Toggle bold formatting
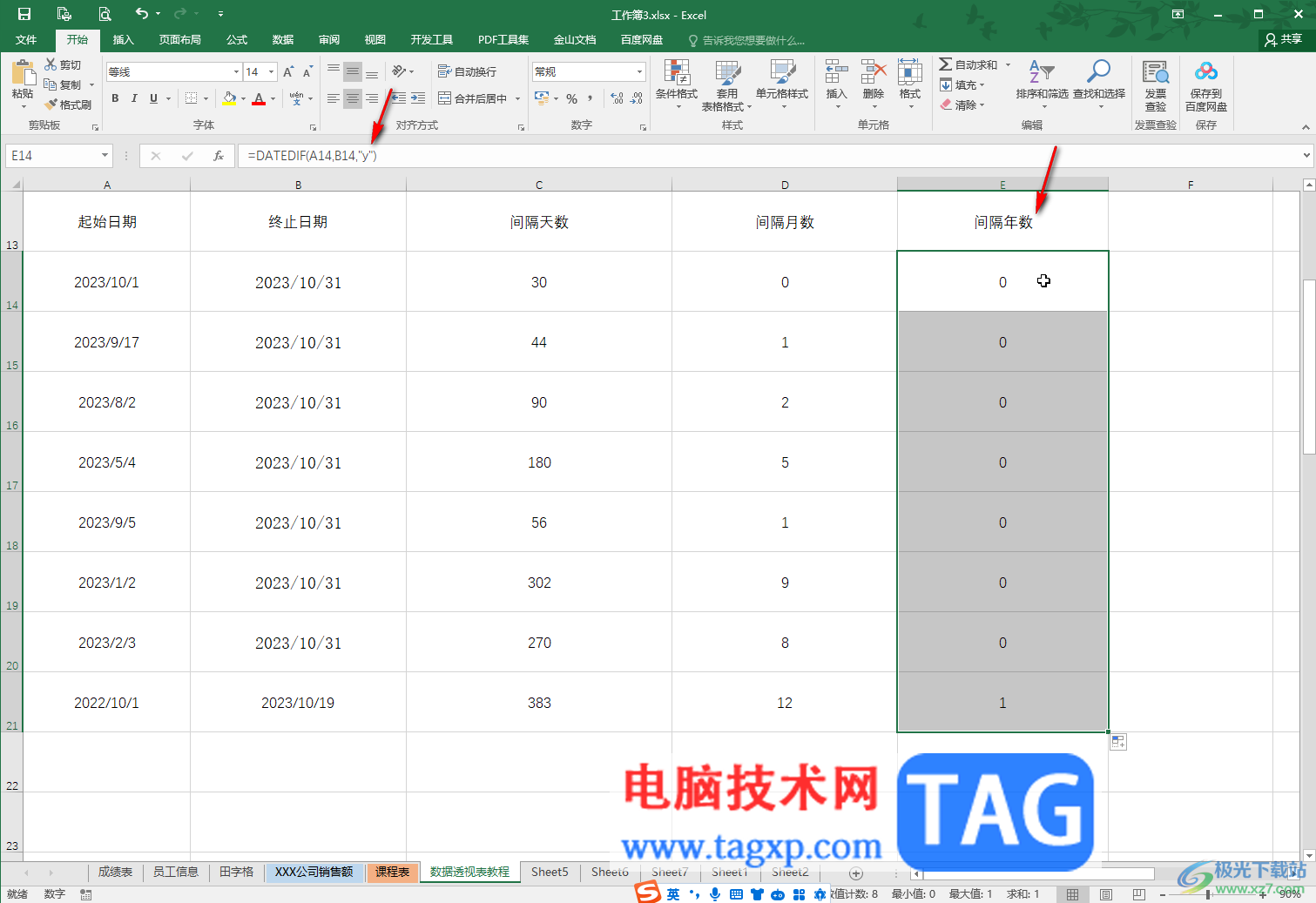The height and width of the screenshot is (903, 1316). [x=115, y=98]
